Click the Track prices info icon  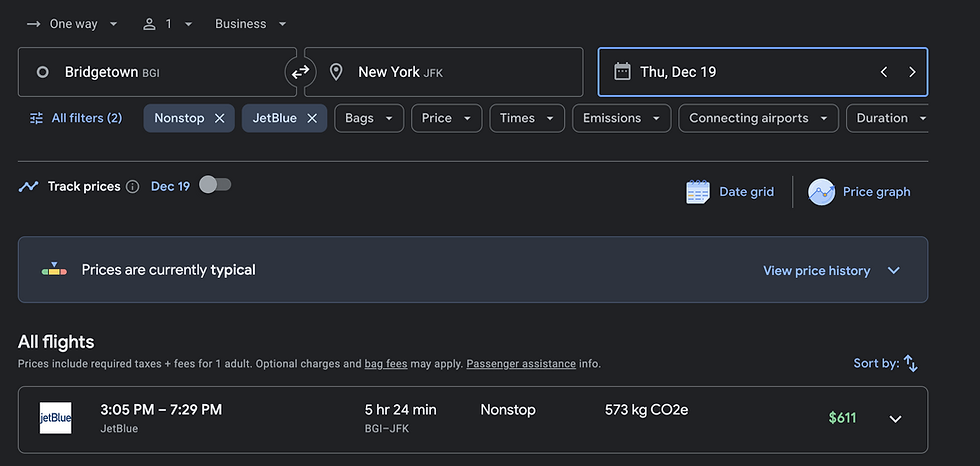pos(132,186)
